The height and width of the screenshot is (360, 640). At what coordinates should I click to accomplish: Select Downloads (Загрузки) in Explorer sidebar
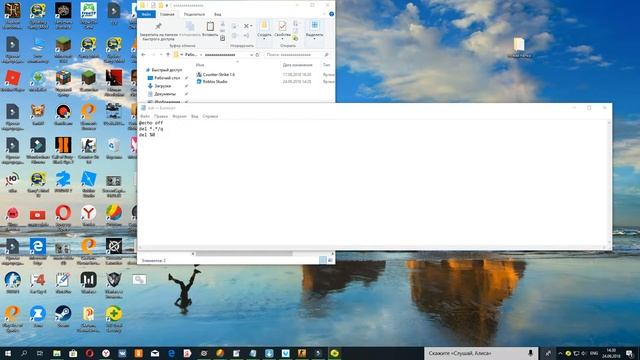click(162, 86)
